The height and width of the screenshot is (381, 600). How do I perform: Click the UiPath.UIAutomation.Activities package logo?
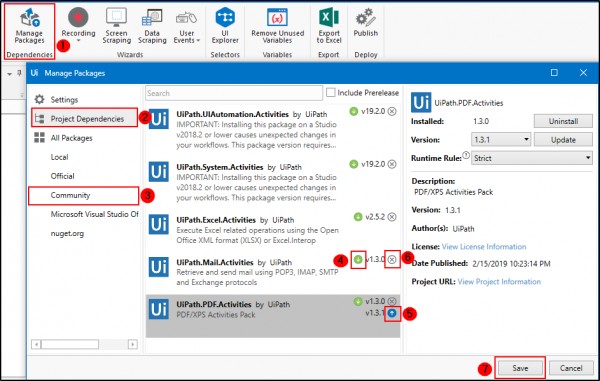159,119
